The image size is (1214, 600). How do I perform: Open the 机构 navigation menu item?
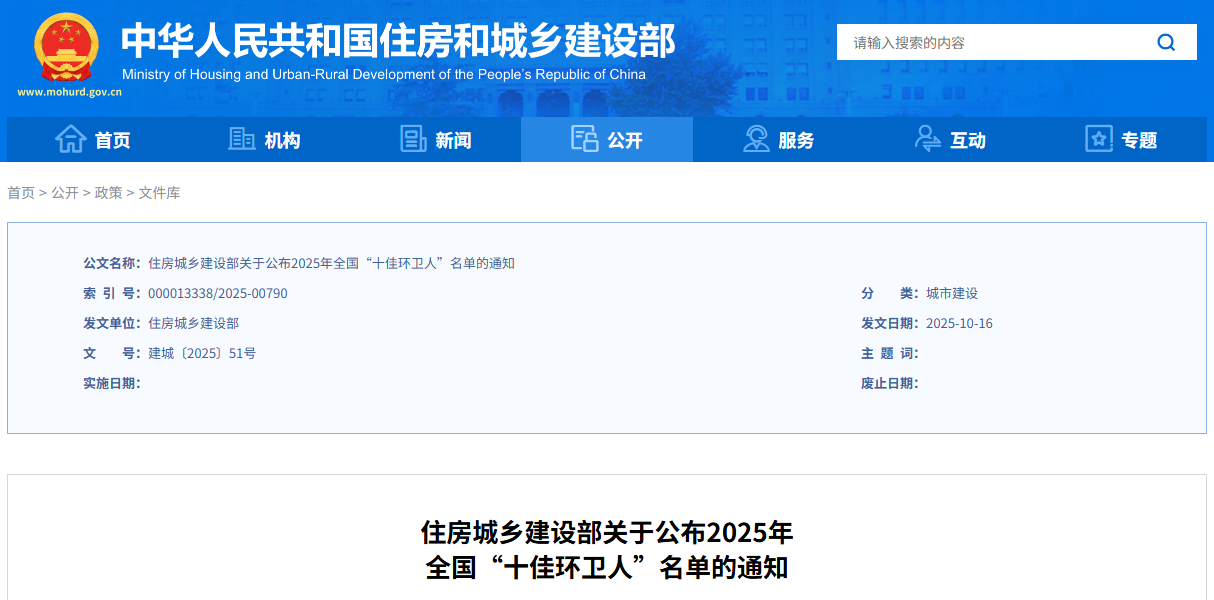pyautogui.click(x=282, y=141)
